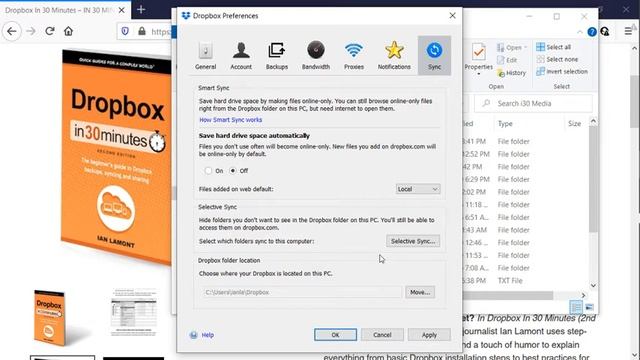Image resolution: width=640 pixels, height=360 pixels.
Task: Confirm preferences with the OK button
Action: [x=335, y=335]
